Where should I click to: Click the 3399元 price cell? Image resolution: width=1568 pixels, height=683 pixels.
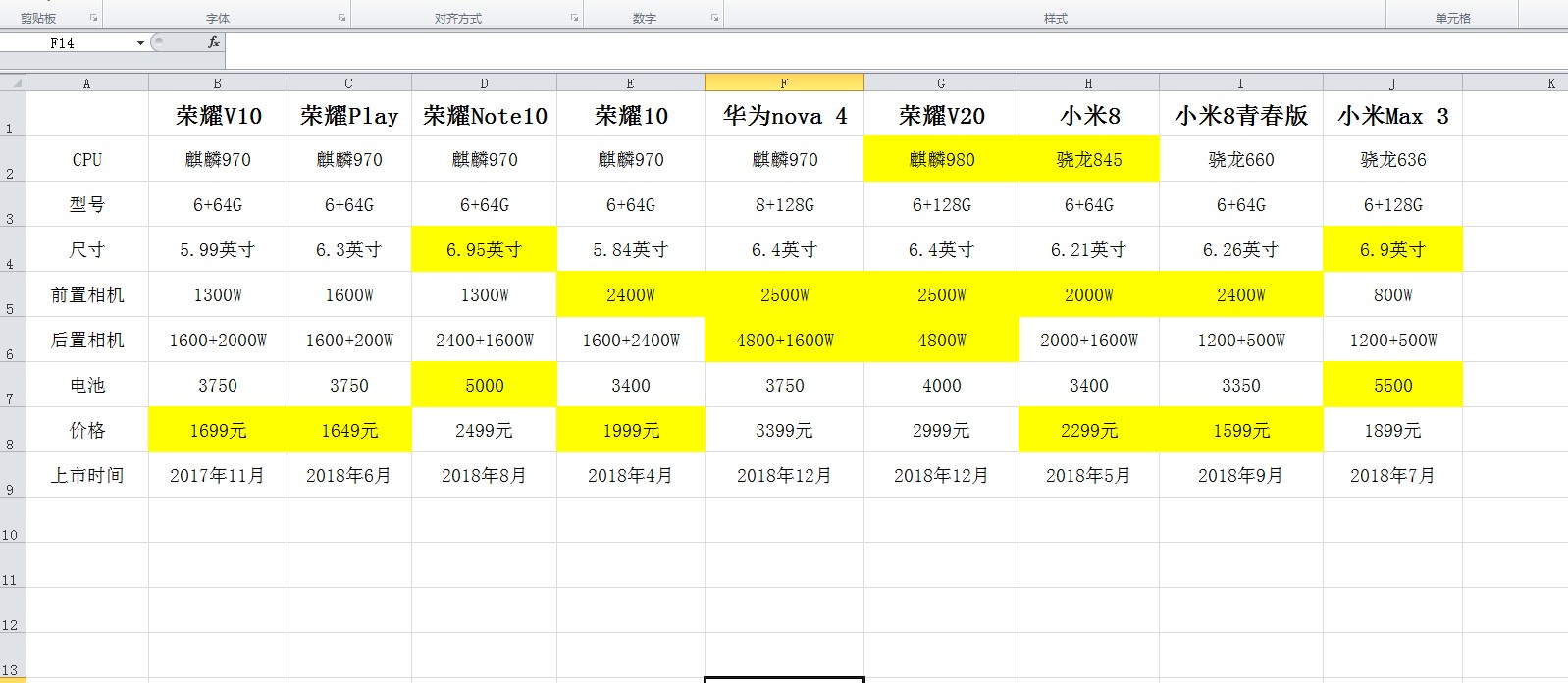point(785,430)
